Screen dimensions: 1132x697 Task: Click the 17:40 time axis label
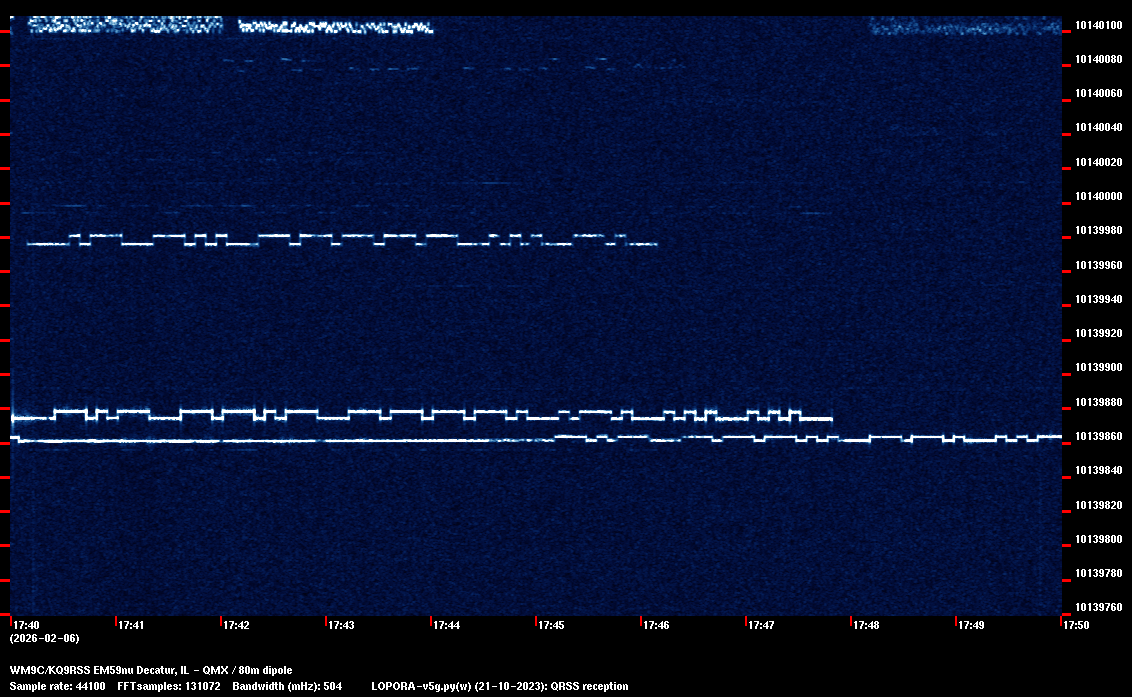click(x=26, y=625)
